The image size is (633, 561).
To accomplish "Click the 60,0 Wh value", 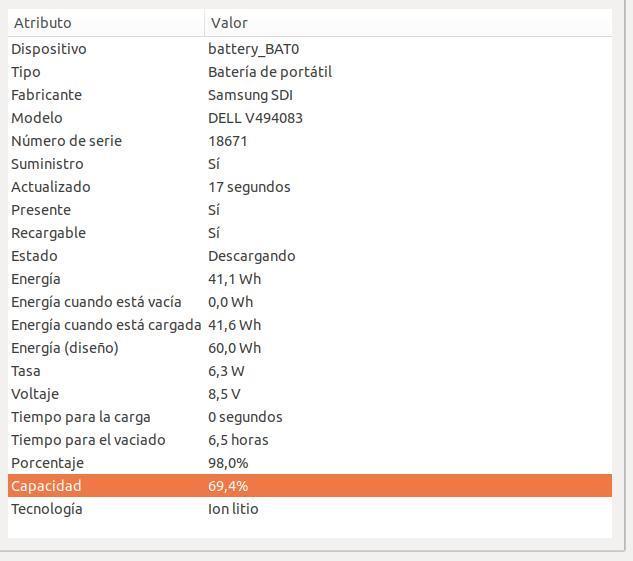I will pos(235,348).
